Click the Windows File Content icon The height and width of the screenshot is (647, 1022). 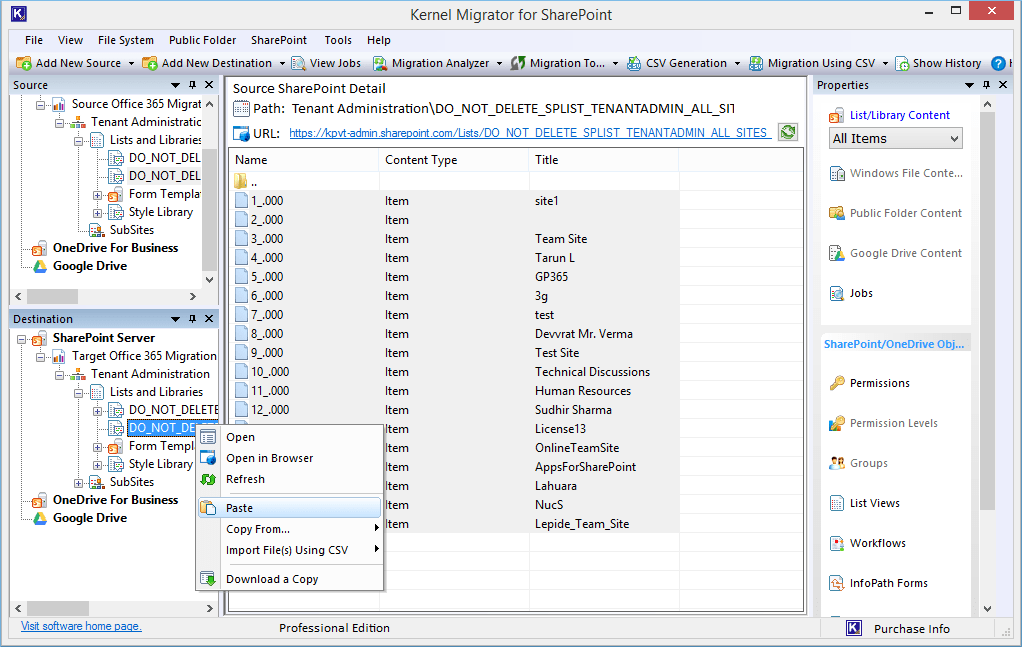836,173
